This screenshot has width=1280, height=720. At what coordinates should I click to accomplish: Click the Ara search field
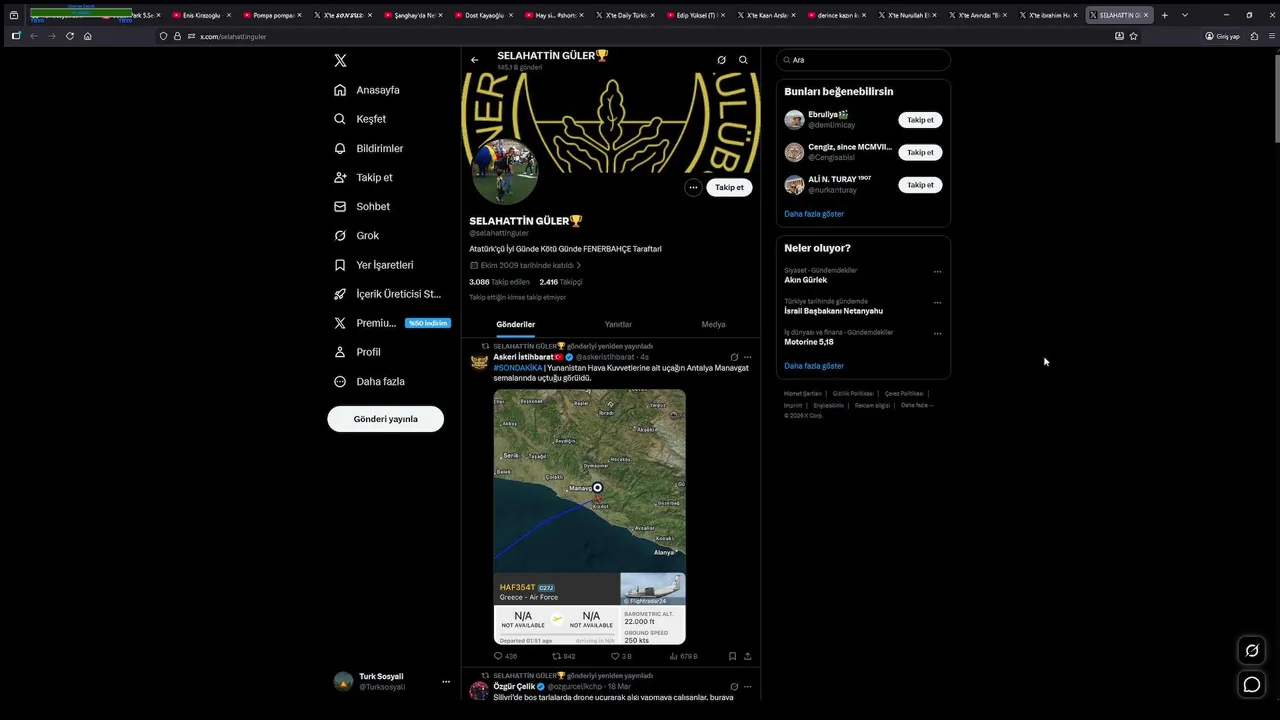click(x=864, y=60)
